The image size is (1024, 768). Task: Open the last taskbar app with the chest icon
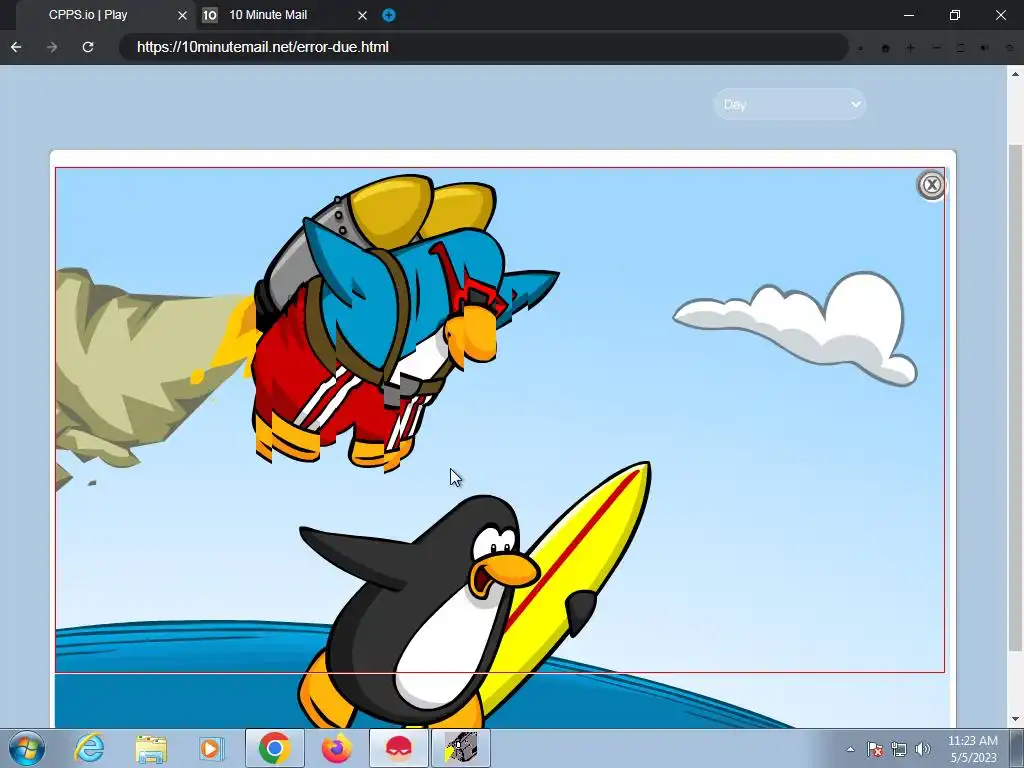(x=461, y=748)
